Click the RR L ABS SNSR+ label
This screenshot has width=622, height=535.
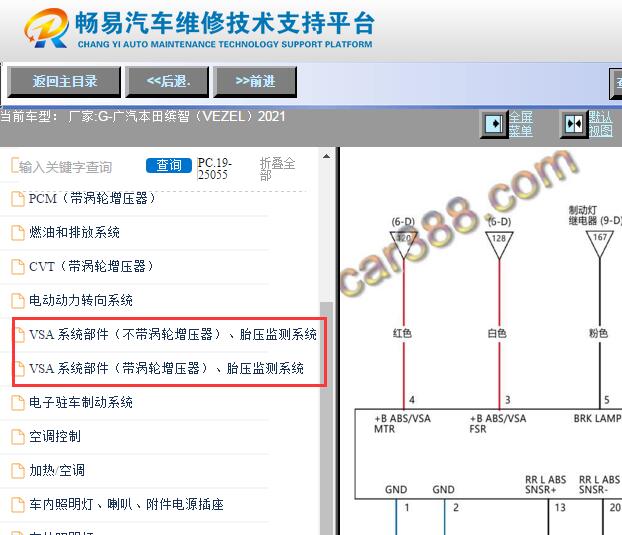545,485
